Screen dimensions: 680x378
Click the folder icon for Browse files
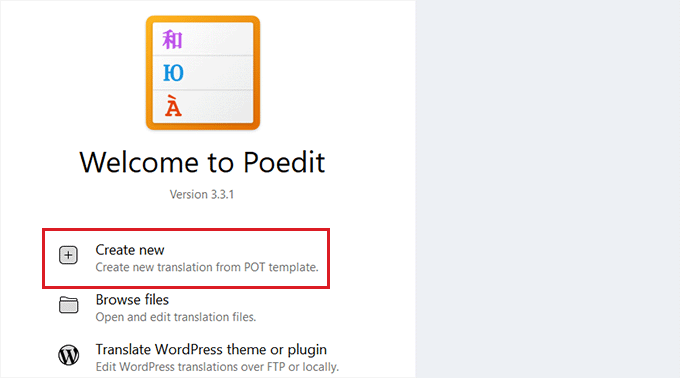coord(69,305)
